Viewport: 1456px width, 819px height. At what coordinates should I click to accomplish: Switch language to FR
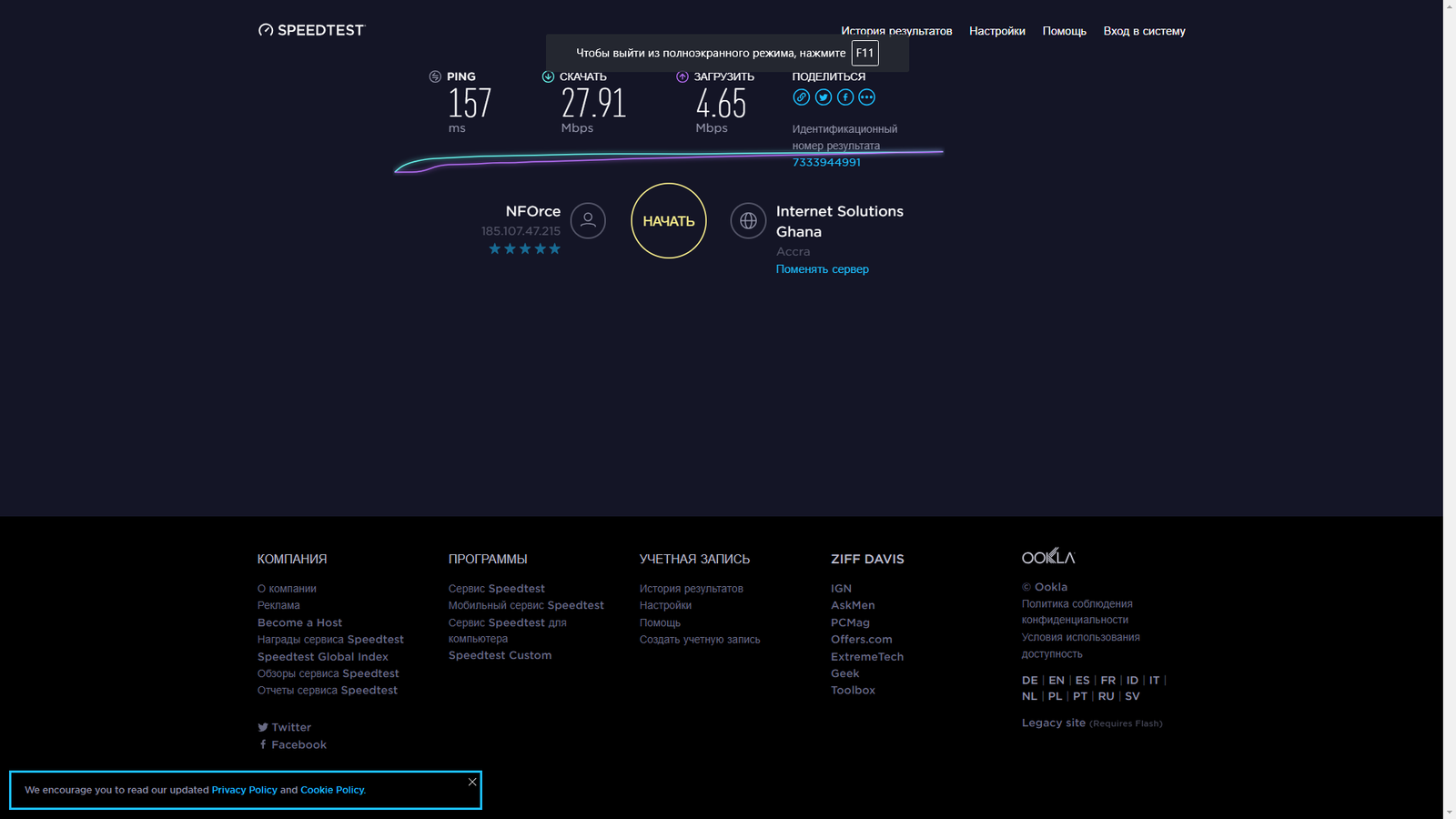coord(1107,681)
